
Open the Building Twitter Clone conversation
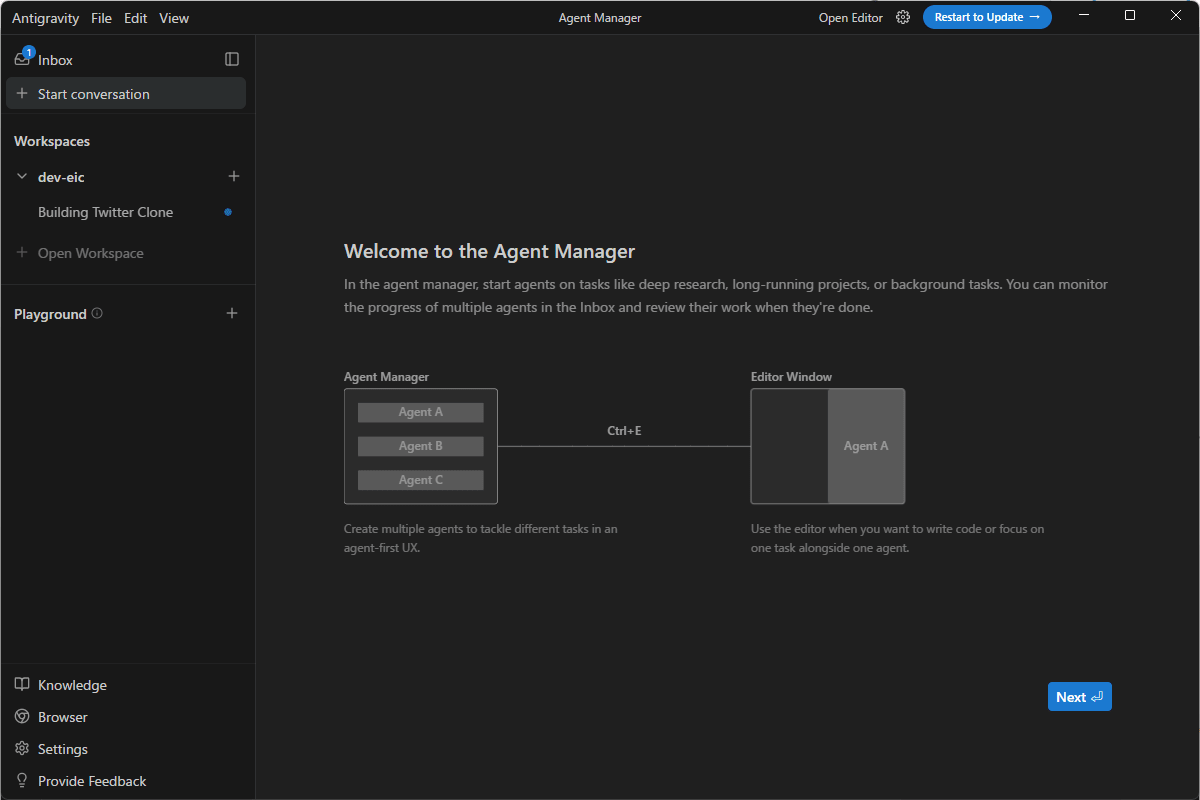(105, 212)
